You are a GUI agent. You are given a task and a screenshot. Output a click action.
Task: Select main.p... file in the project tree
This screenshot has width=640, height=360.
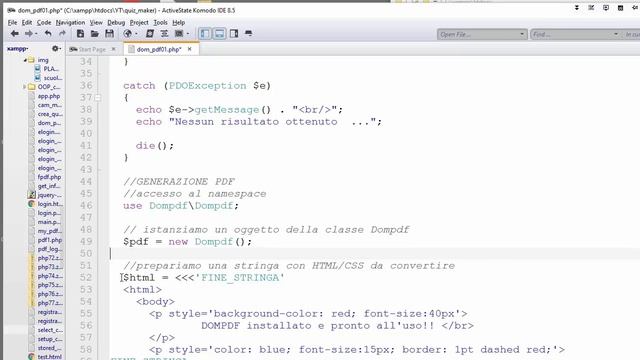49,222
